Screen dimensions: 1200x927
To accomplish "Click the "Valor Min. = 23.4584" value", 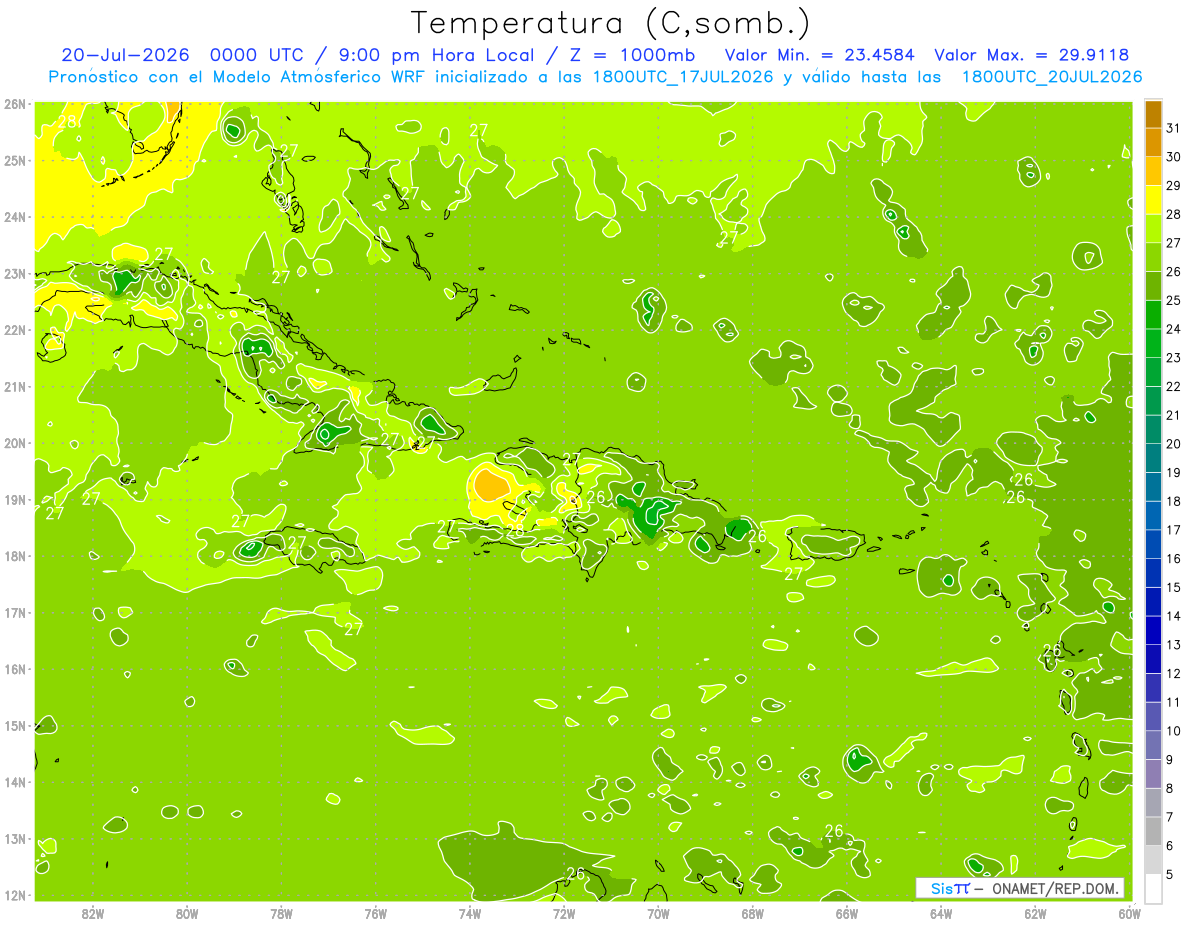I will click(x=820, y=55).
